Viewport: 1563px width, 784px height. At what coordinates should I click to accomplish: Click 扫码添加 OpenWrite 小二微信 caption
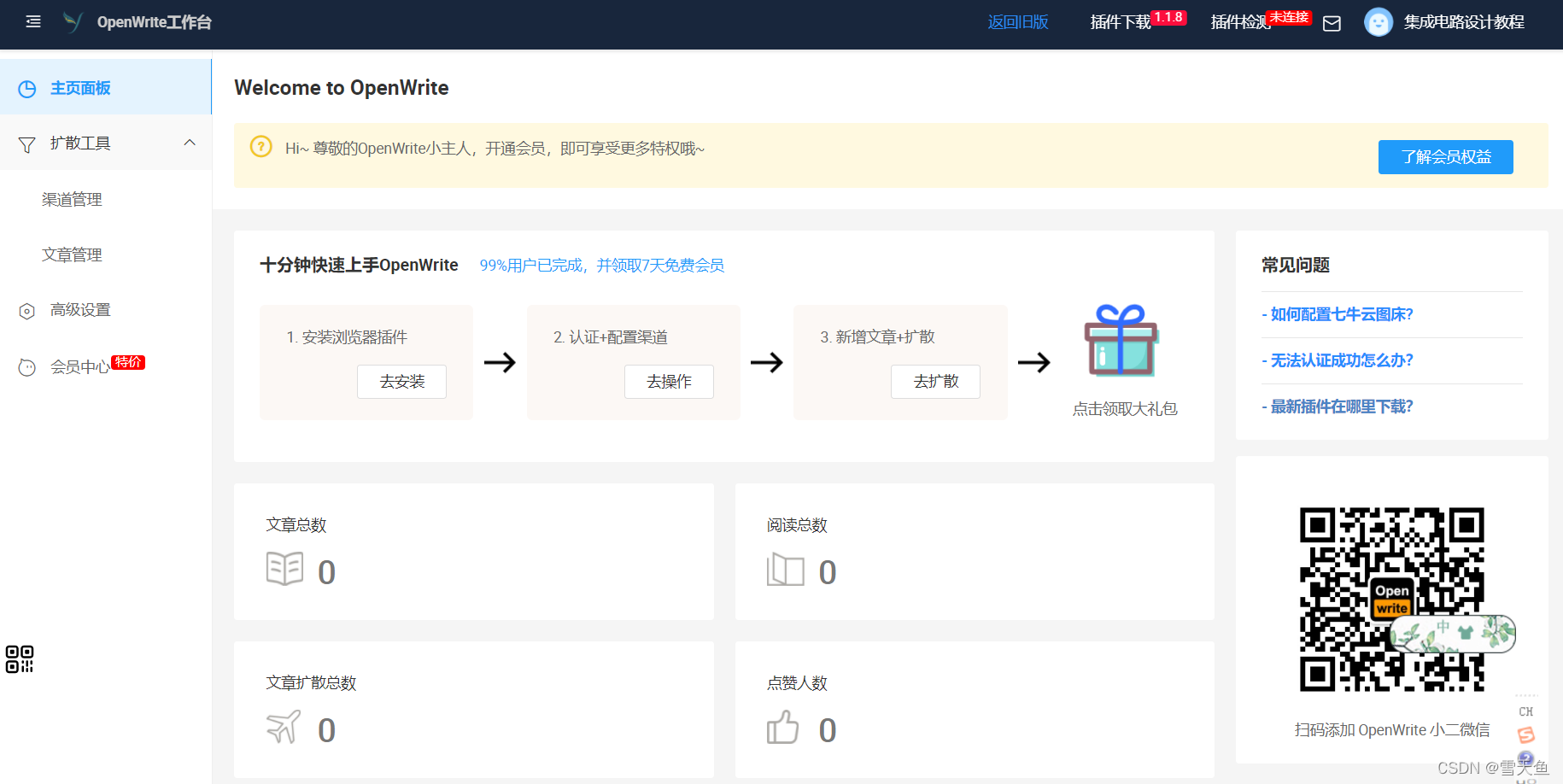[x=1392, y=730]
